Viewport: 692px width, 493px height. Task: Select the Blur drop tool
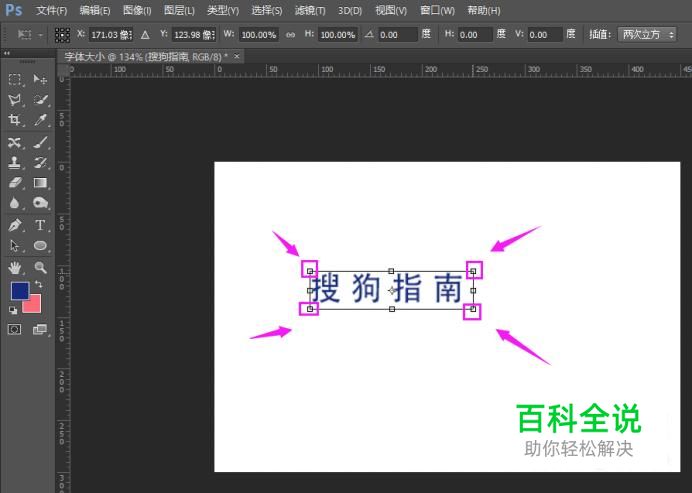(15, 203)
